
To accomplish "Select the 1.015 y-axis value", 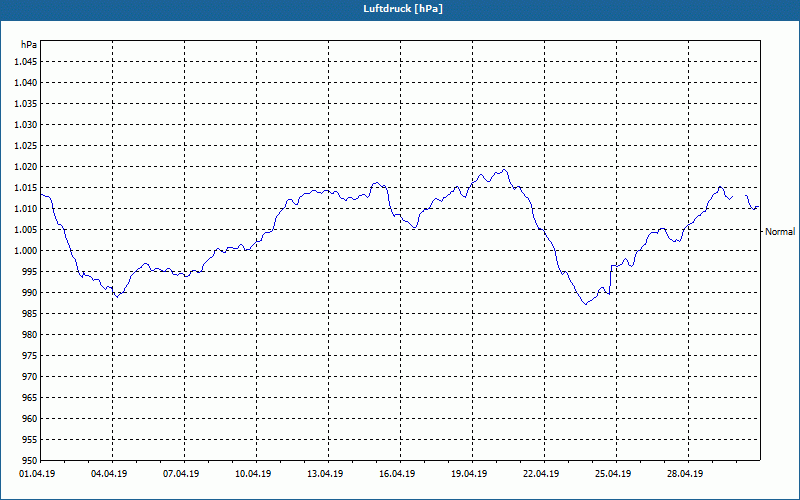I will 27,188.
